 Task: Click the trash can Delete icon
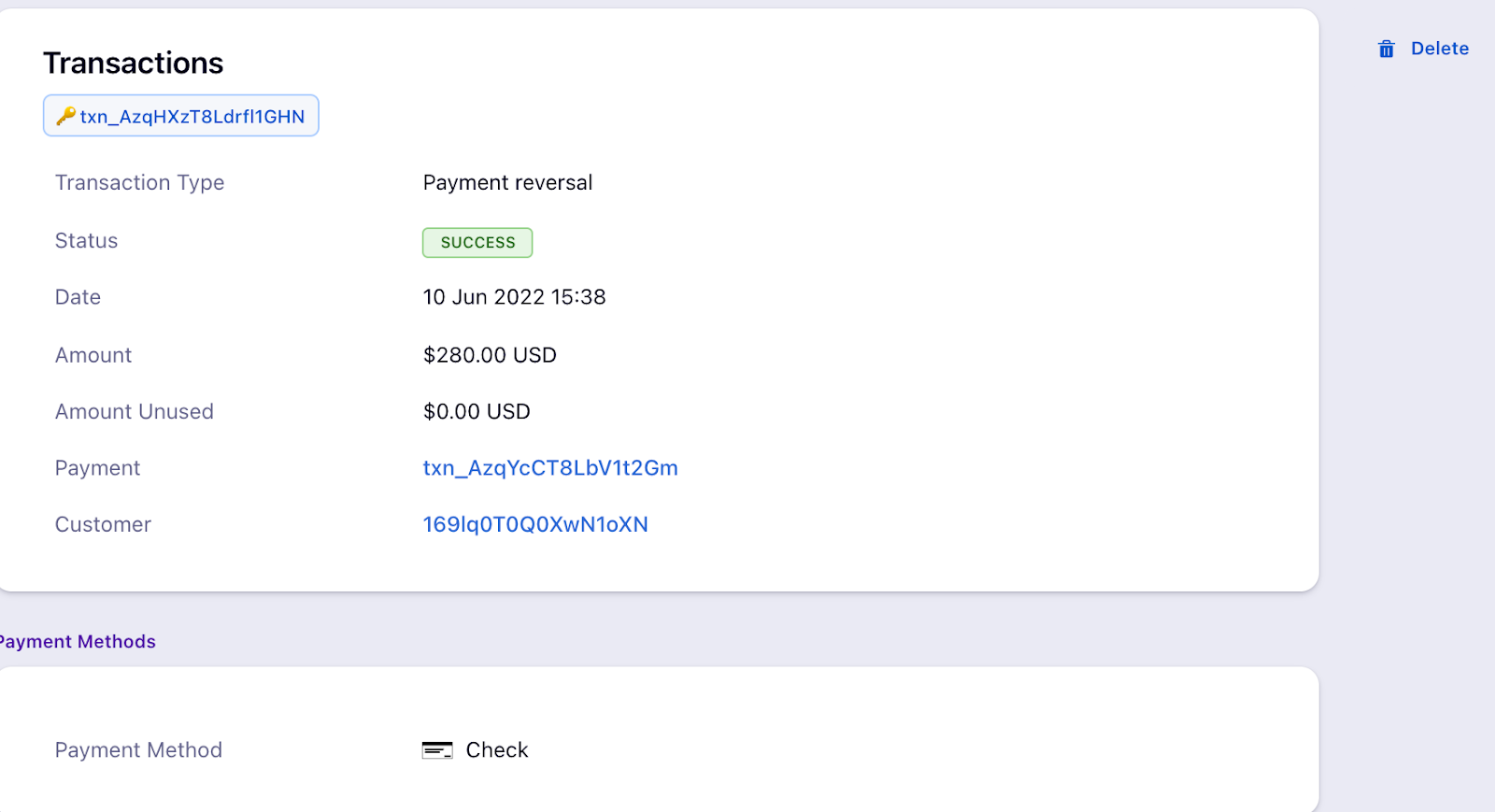[1387, 50]
